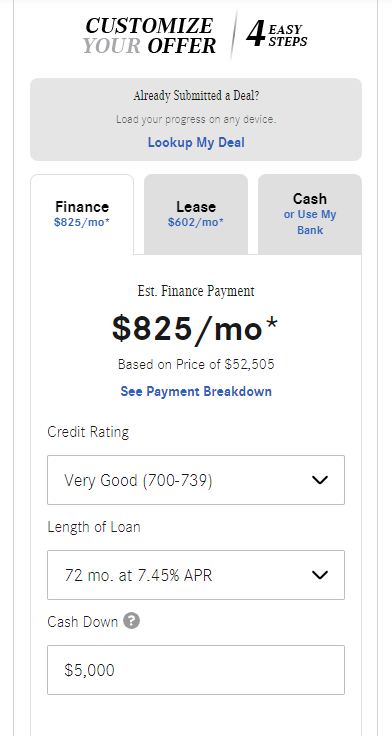Click the $825/mo estimated payment amount
The height and width of the screenshot is (736, 392).
195,329
